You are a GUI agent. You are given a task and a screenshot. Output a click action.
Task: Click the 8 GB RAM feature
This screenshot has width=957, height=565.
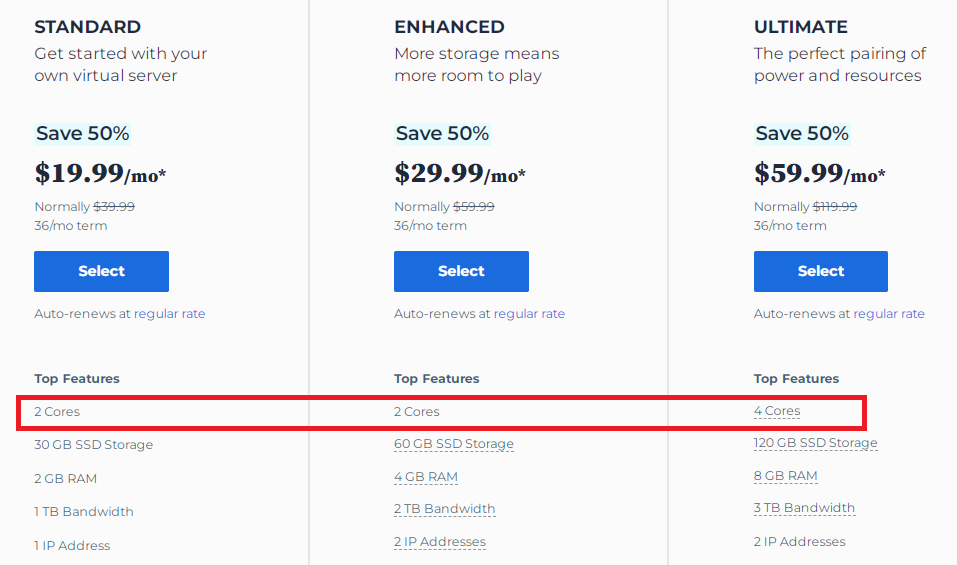785,476
